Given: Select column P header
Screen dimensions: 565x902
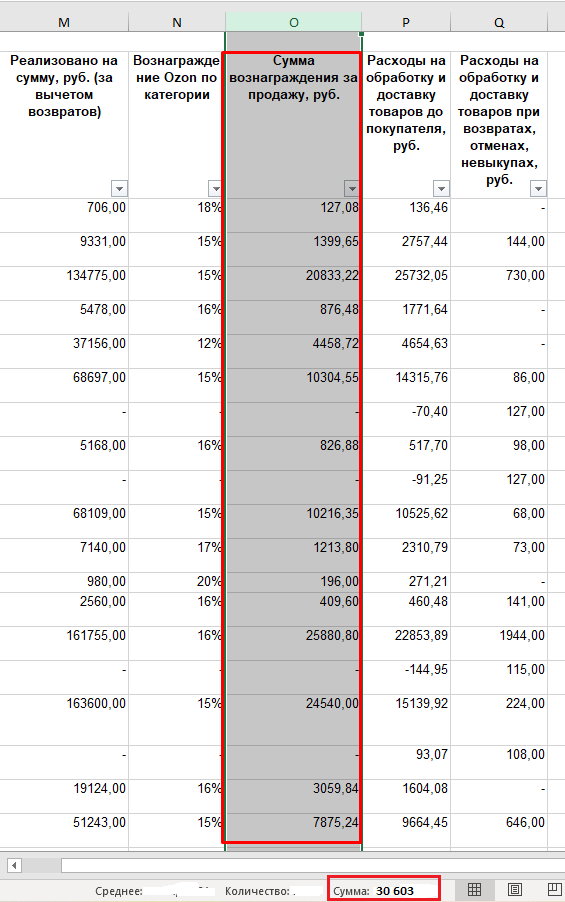Looking at the screenshot, I should [x=406, y=22].
